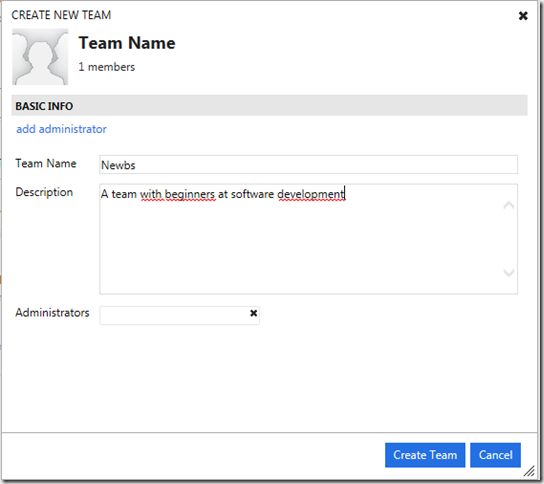Image resolution: width=544 pixels, height=484 pixels.
Task: Click the large Team Name heading
Action: click(x=127, y=43)
